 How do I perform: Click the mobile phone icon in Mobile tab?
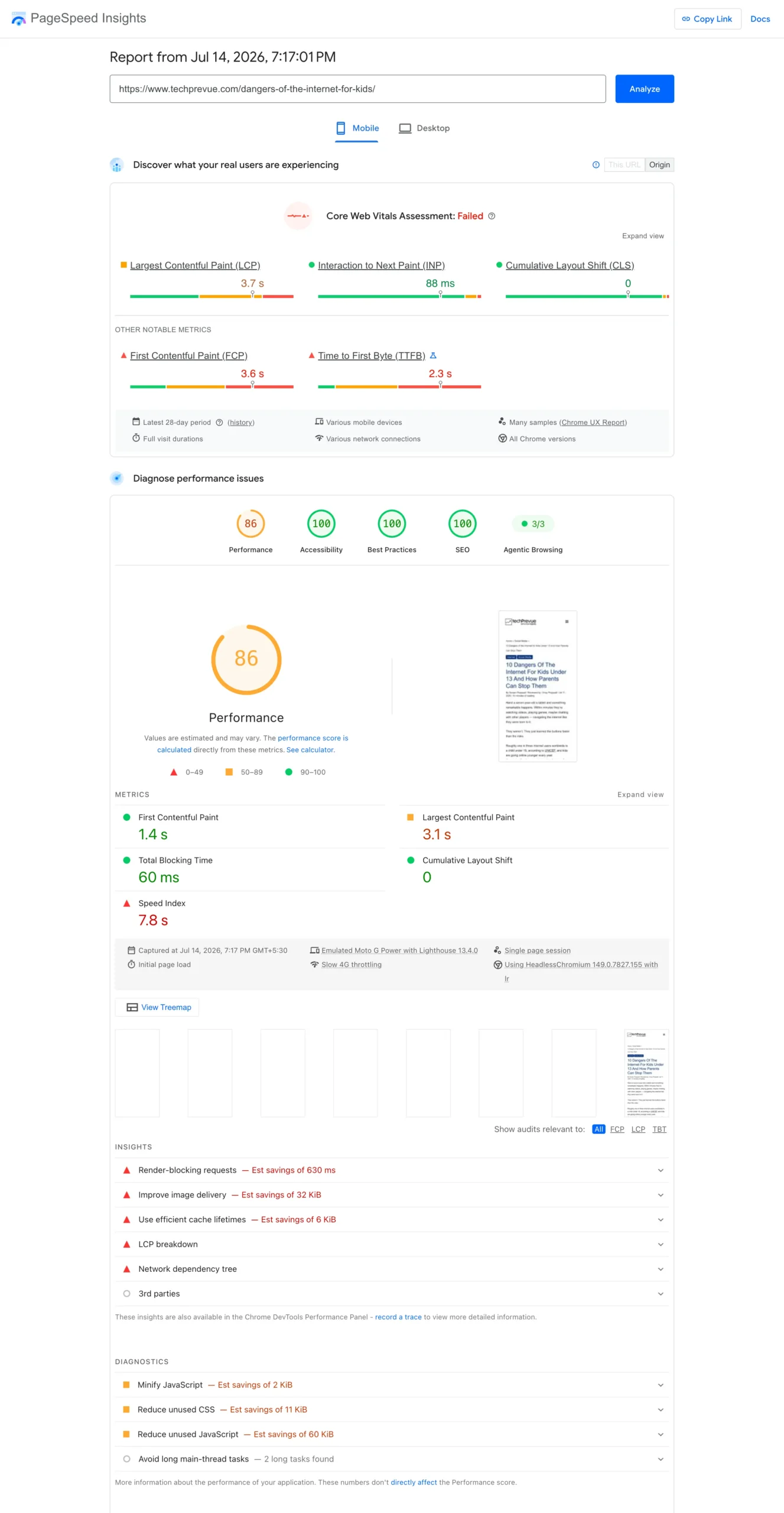point(340,128)
